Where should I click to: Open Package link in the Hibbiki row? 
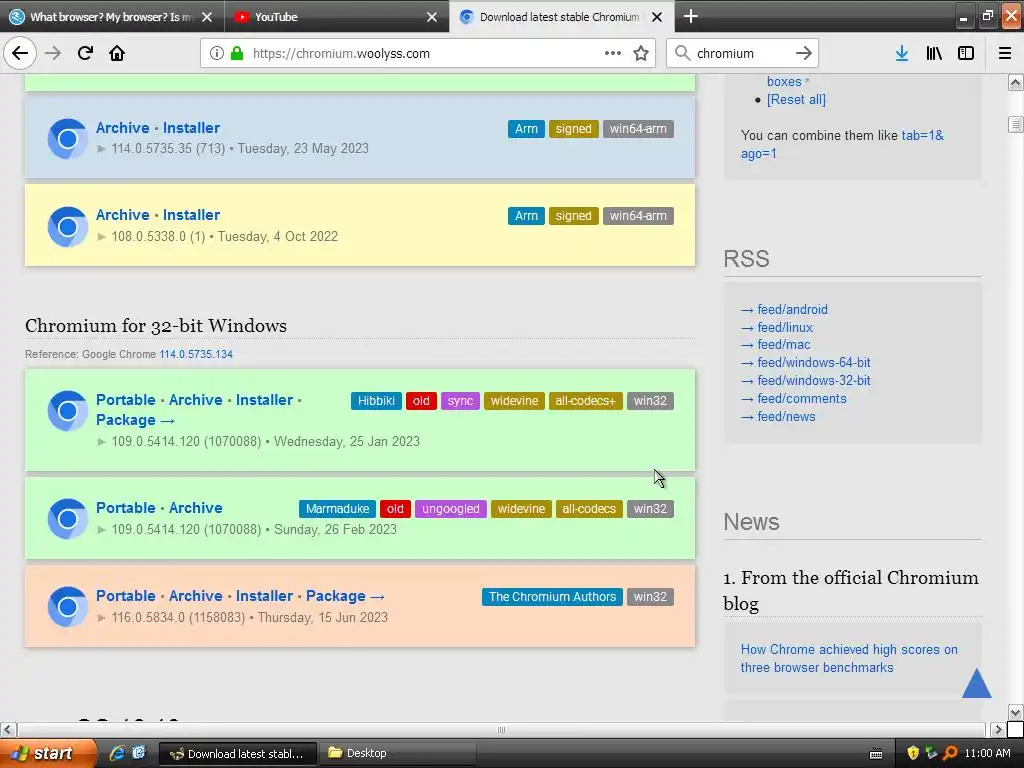(x=135, y=420)
